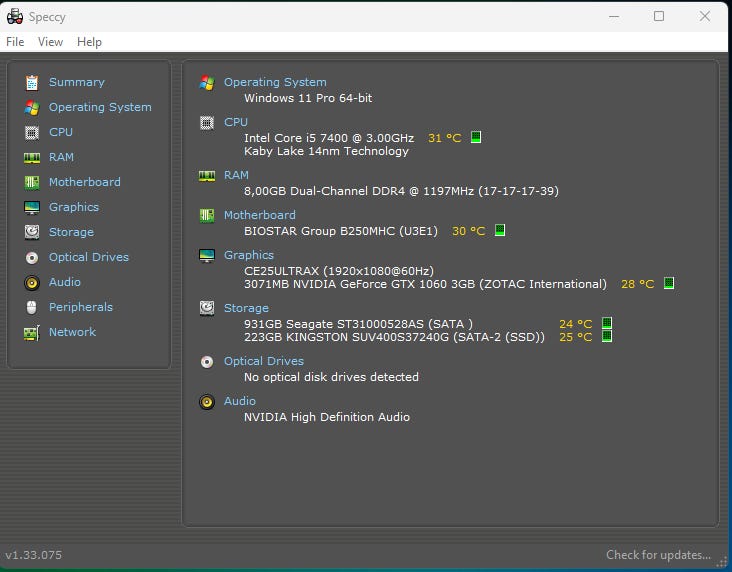Screen dimensions: 732x572
Task: Open Graphics section from sidebar
Action: [74, 207]
